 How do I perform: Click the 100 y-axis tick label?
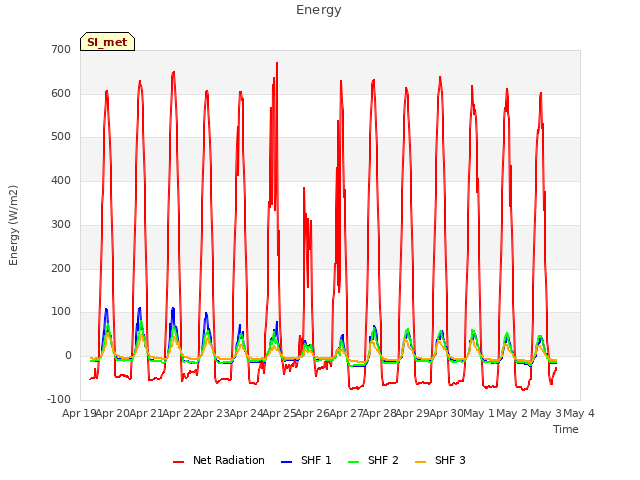(61, 312)
